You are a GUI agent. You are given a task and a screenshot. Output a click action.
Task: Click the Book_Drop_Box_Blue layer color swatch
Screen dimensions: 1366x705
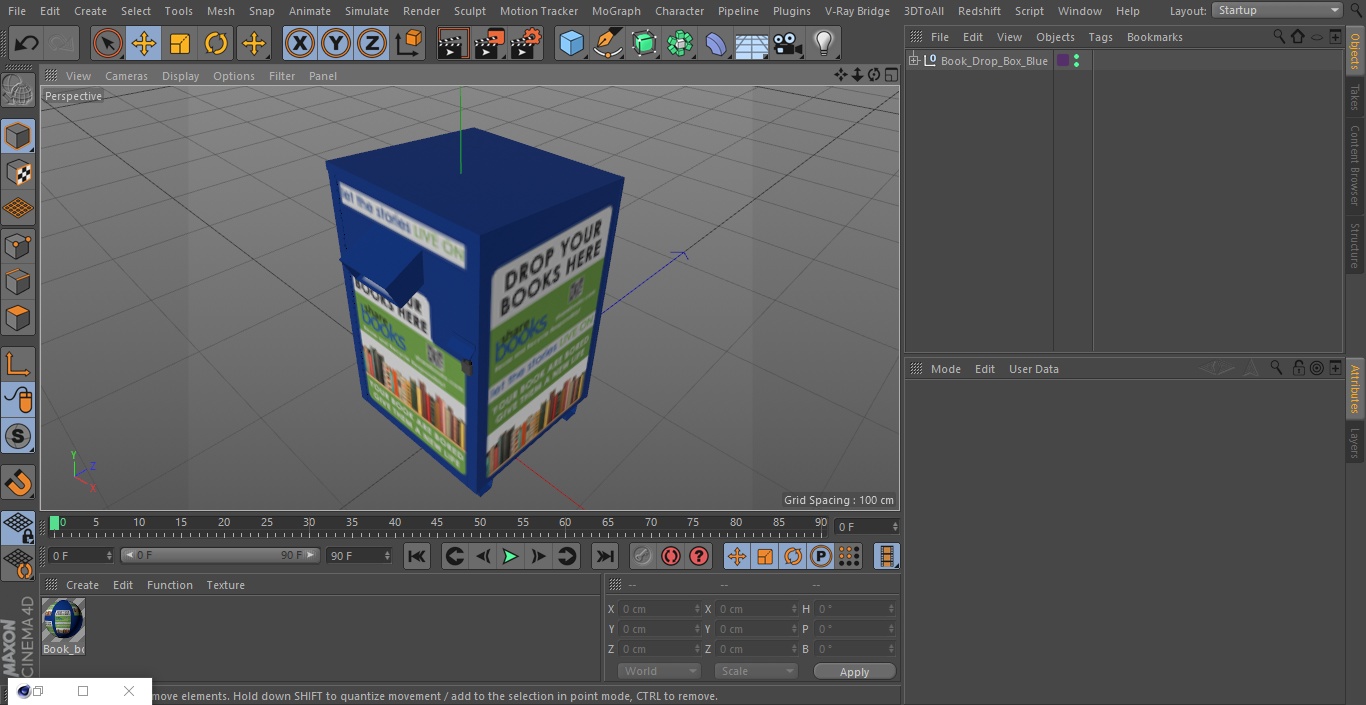1063,61
